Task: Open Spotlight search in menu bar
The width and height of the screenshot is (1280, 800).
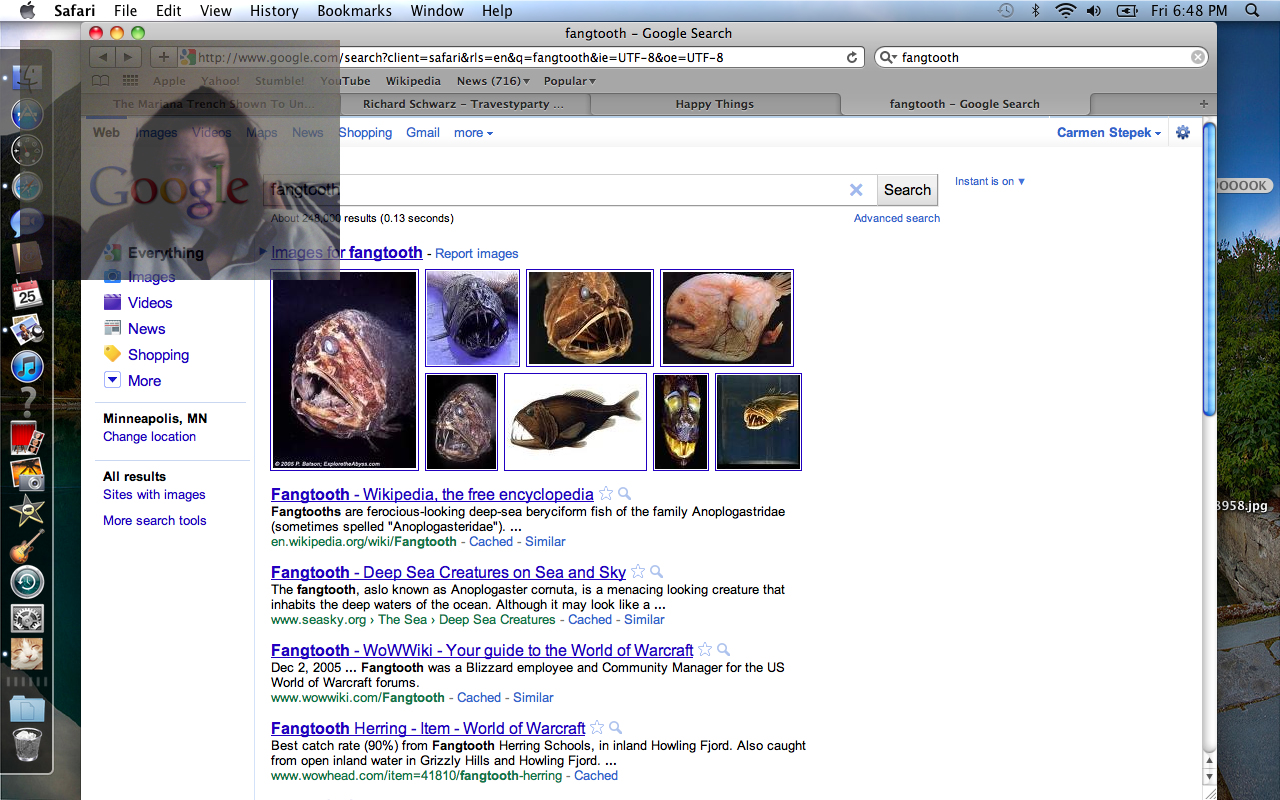Action: [x=1252, y=11]
